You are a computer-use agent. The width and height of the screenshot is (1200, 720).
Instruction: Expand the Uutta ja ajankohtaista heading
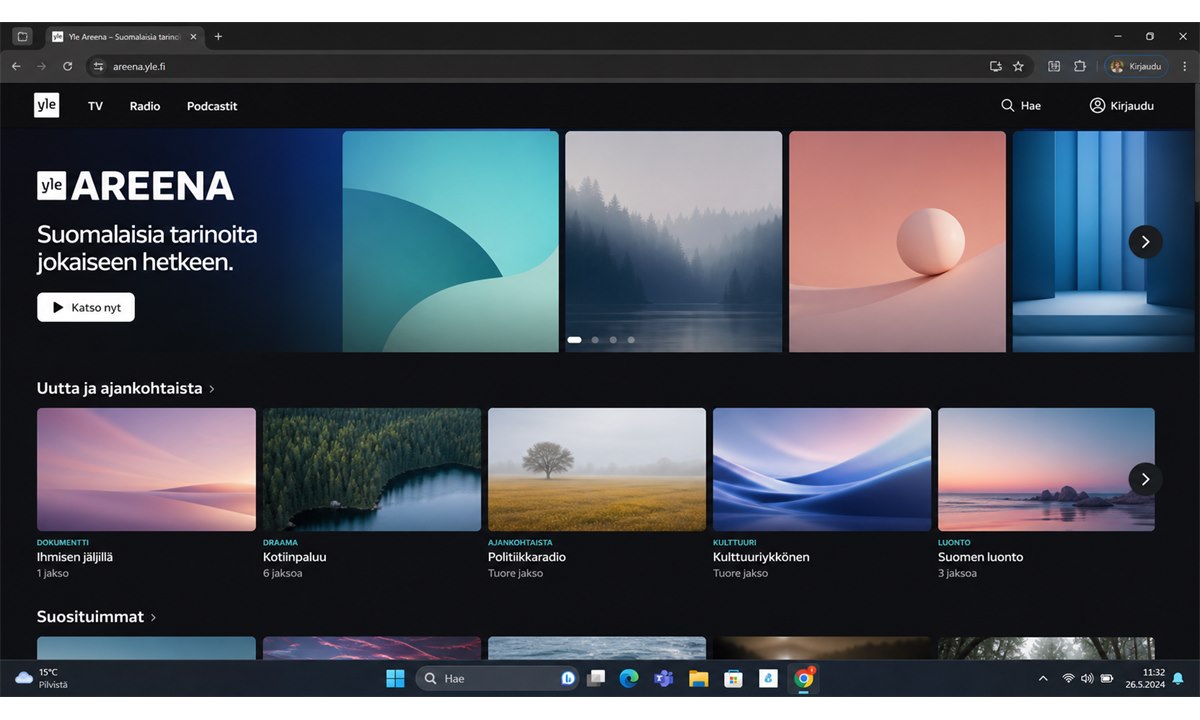pos(126,388)
